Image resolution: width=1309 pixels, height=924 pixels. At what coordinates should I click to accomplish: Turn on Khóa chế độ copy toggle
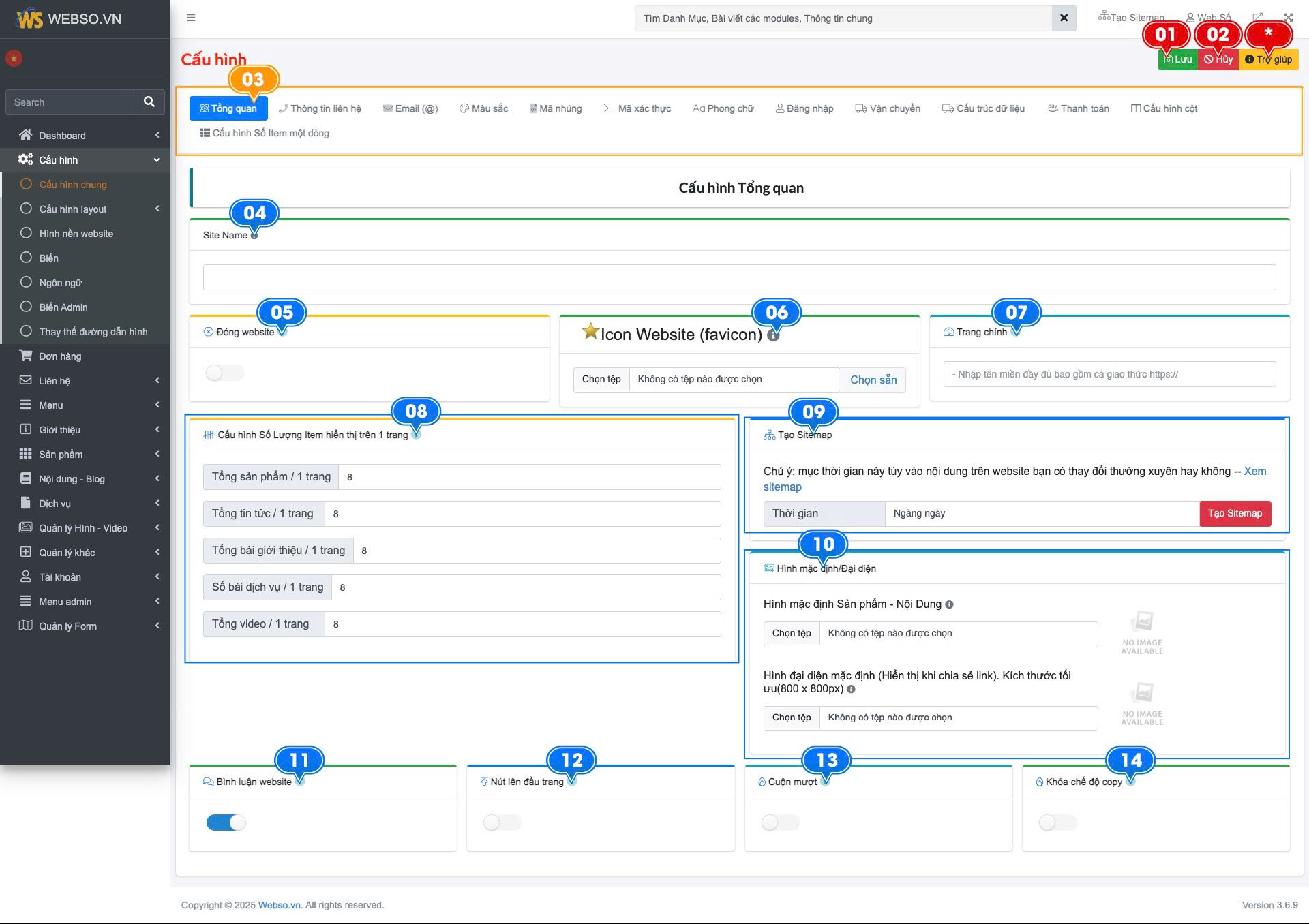point(1057,822)
